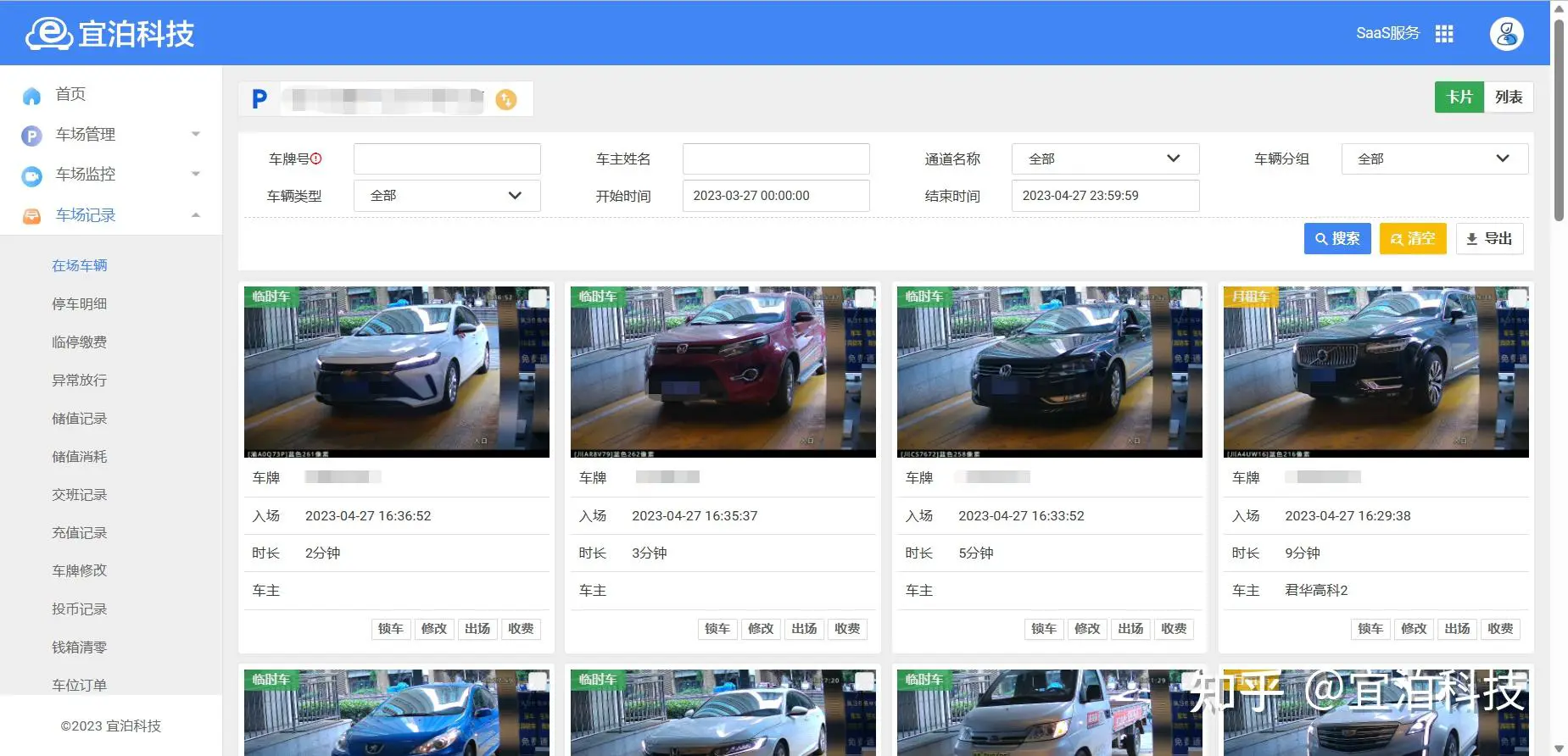Expand the 车场管理 menu arrow
Image resolution: width=1568 pixels, height=756 pixels.
(x=196, y=134)
